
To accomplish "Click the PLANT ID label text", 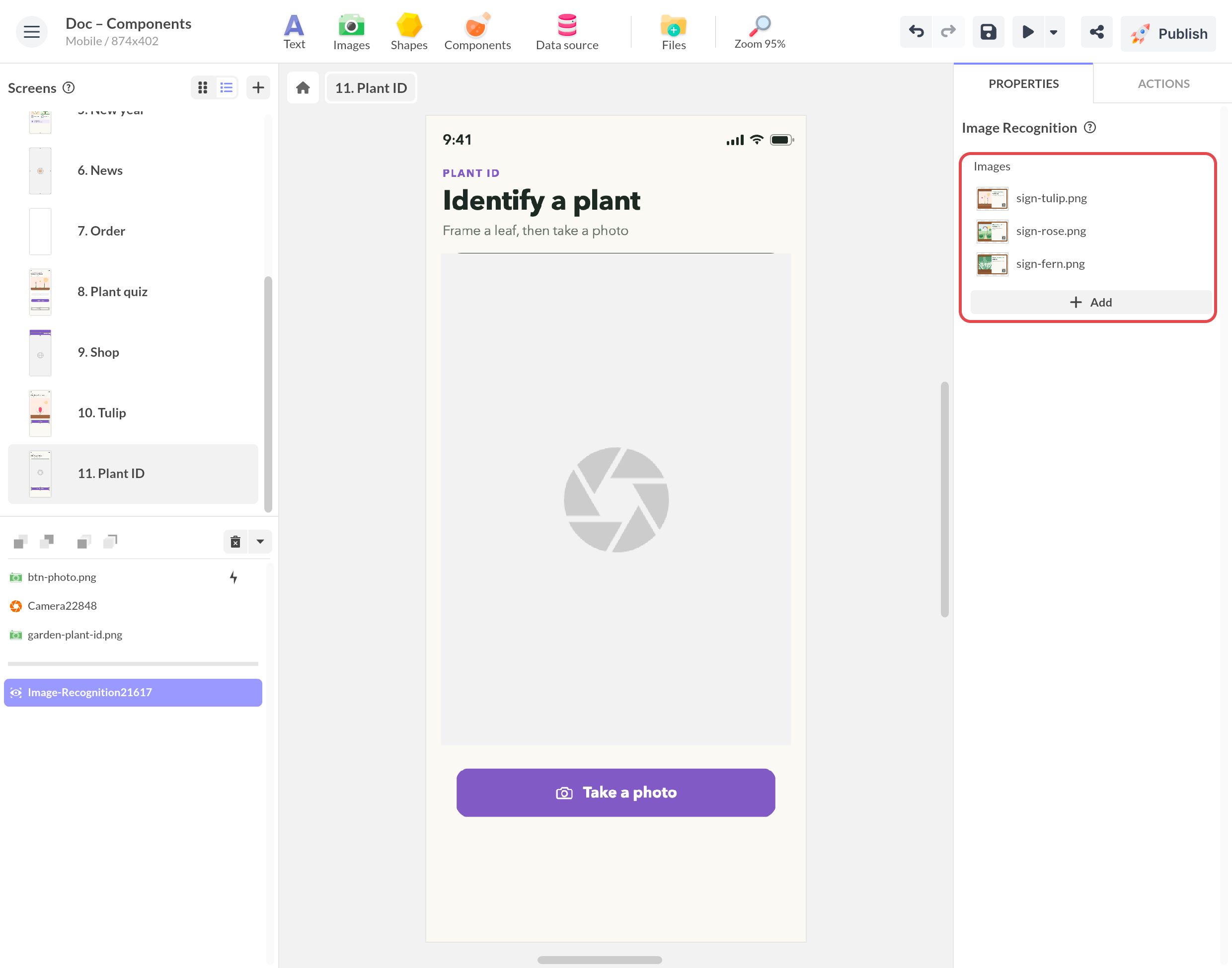I will click(471, 173).
